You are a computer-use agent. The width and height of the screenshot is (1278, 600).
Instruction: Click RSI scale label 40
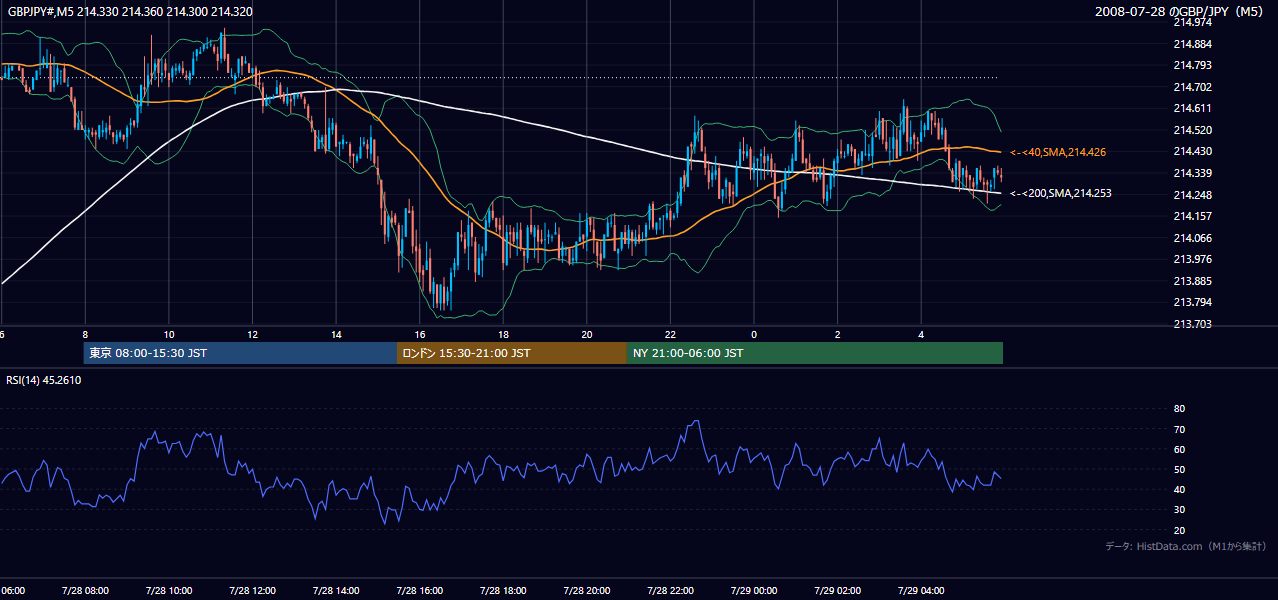(1179, 490)
